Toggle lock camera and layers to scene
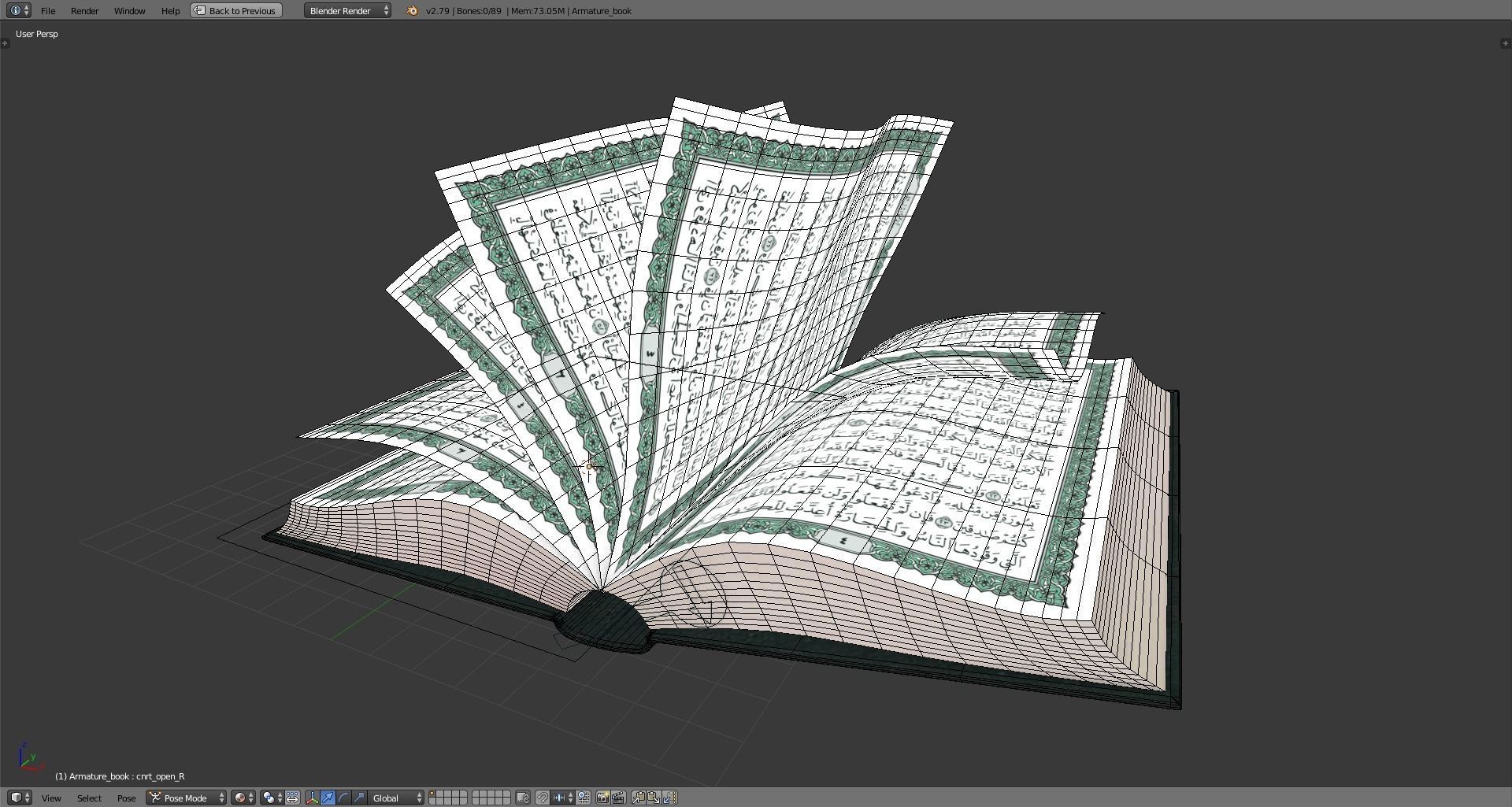This screenshot has width=1512, height=807. (x=523, y=798)
